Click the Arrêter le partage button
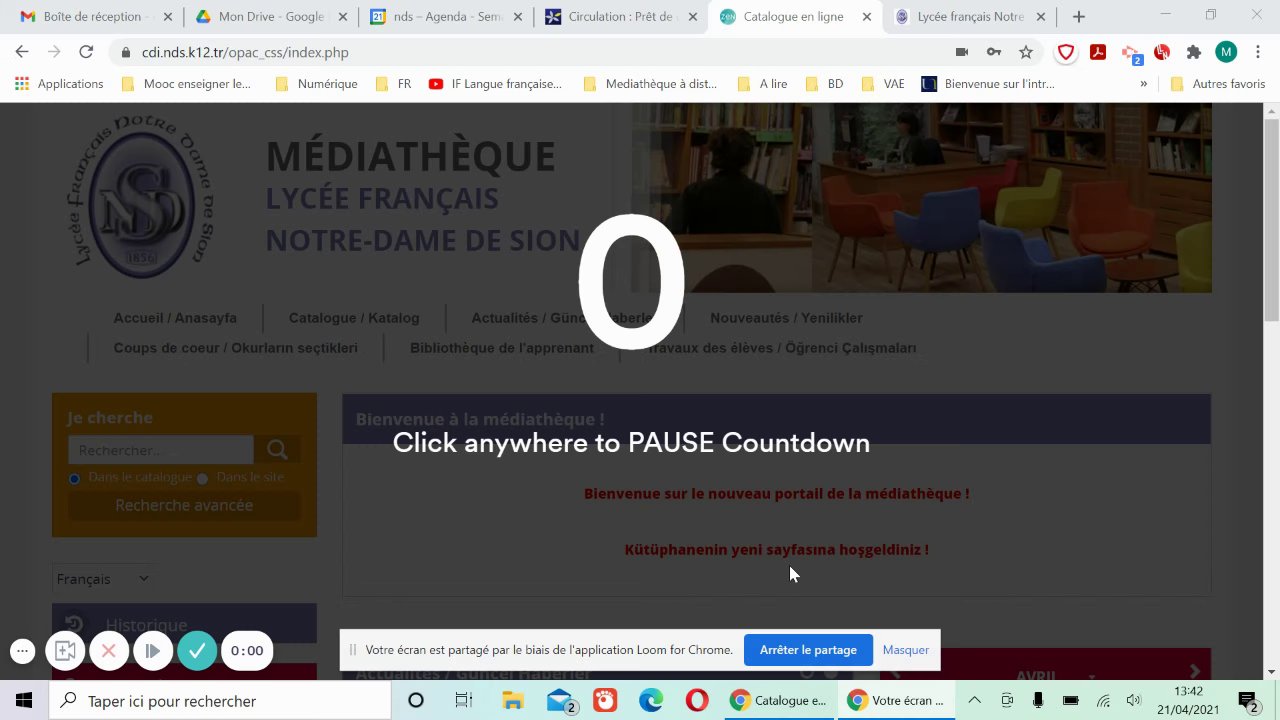Viewport: 1280px width, 720px height. coord(808,650)
